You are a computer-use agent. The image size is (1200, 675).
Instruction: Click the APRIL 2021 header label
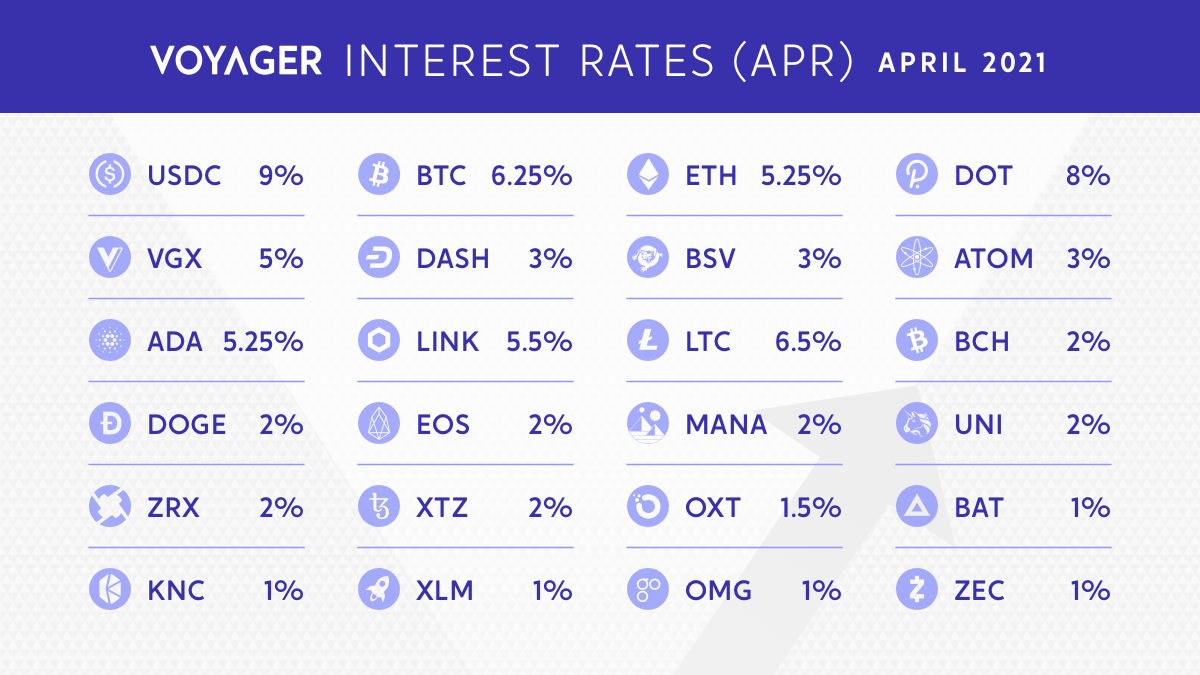(962, 62)
